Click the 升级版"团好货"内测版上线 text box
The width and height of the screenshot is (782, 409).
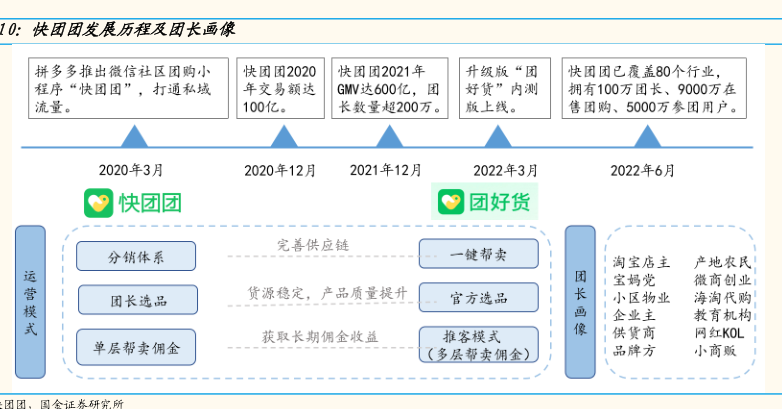pos(504,89)
